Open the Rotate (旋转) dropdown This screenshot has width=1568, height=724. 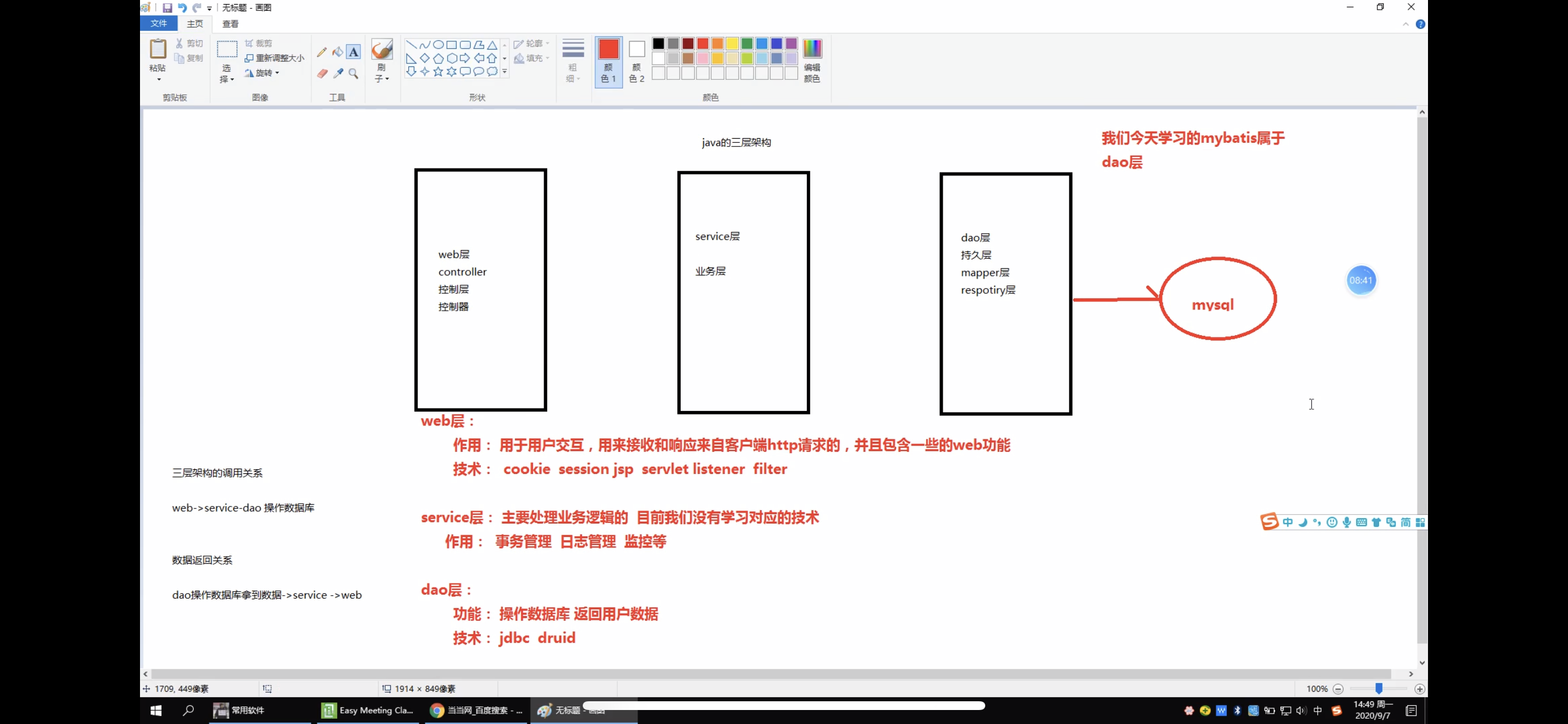pos(262,73)
